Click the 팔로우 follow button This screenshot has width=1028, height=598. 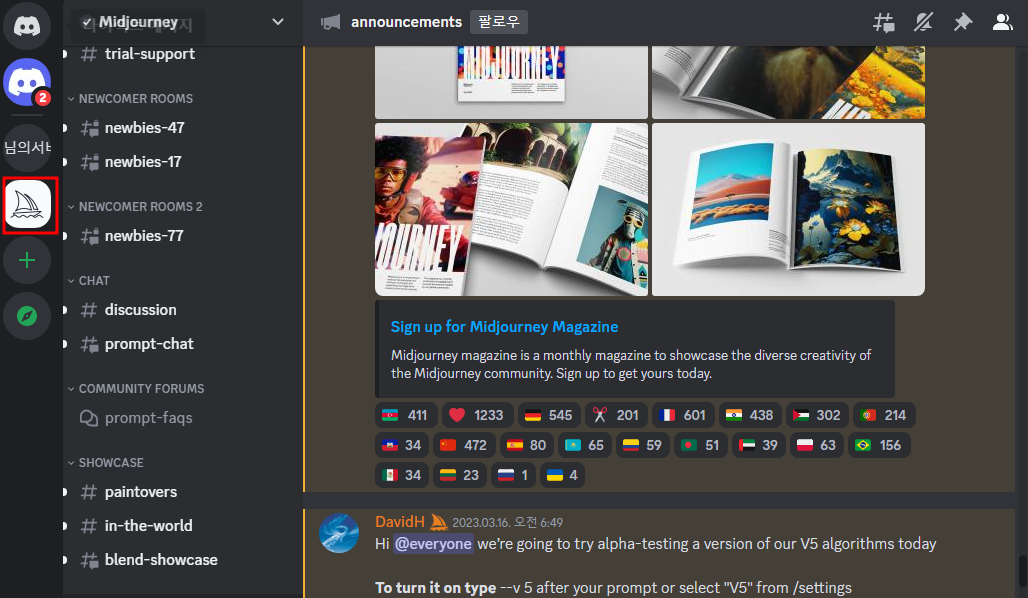(499, 22)
